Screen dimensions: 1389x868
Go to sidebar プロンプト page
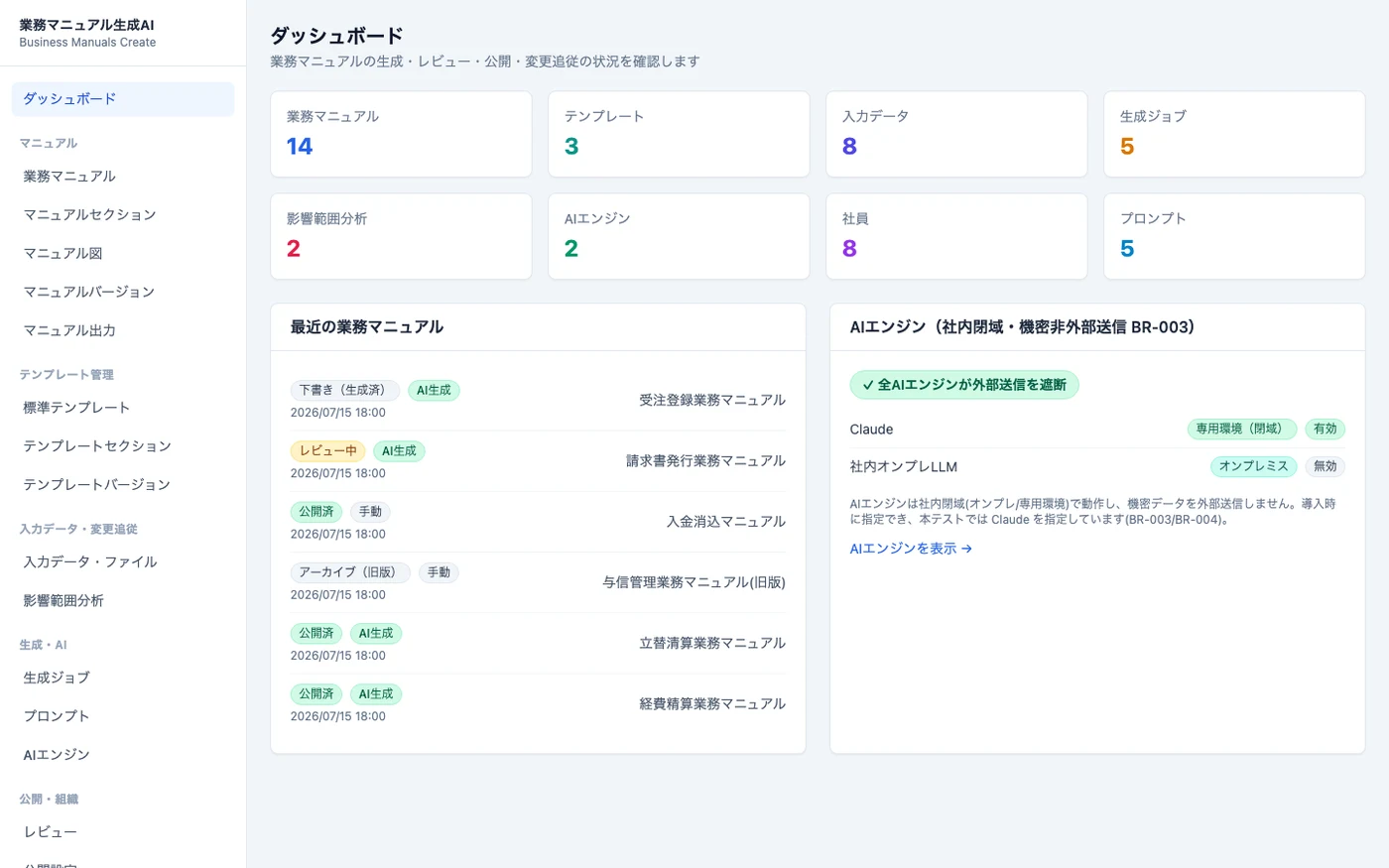click(x=123, y=716)
